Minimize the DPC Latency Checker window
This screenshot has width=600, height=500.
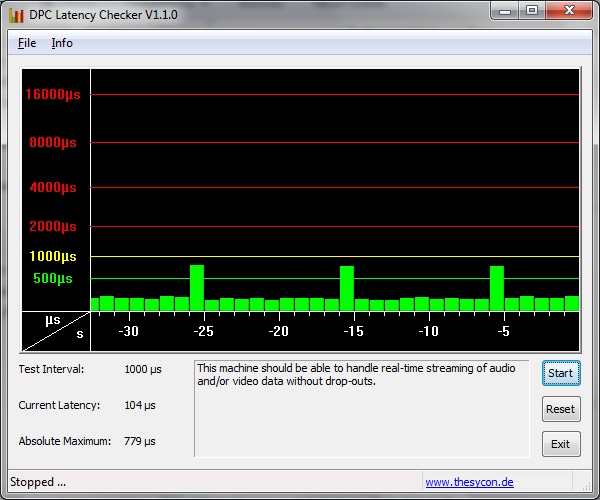(505, 11)
